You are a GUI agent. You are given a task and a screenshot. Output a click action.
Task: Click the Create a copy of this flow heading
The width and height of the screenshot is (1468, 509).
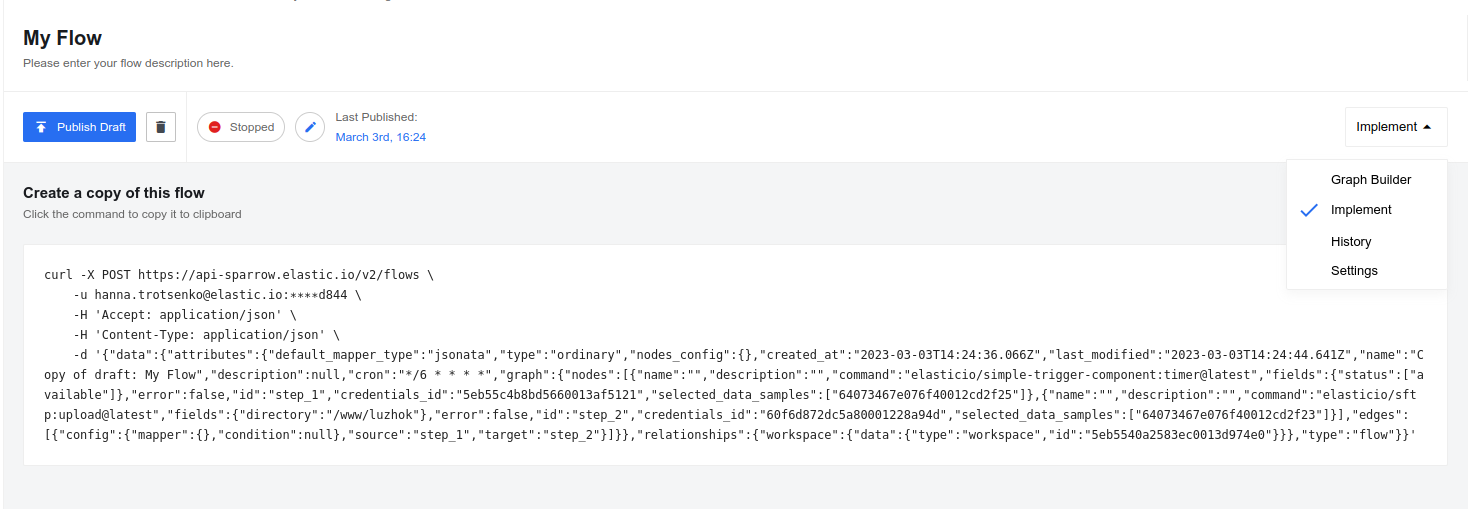(114, 193)
